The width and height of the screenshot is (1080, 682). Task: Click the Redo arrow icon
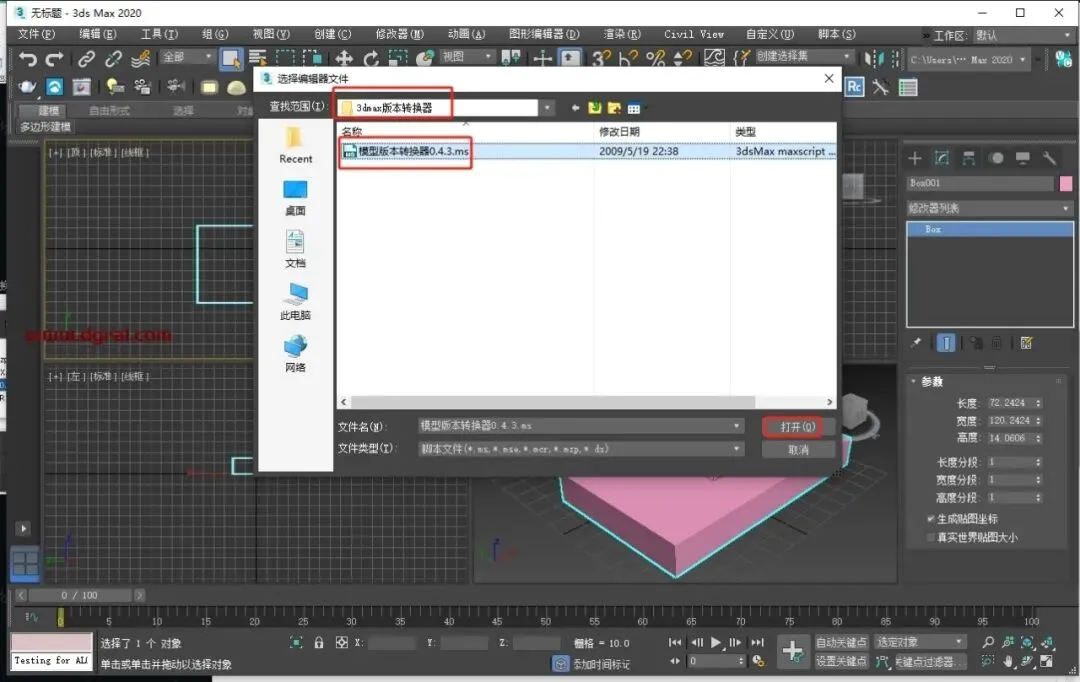coord(54,59)
